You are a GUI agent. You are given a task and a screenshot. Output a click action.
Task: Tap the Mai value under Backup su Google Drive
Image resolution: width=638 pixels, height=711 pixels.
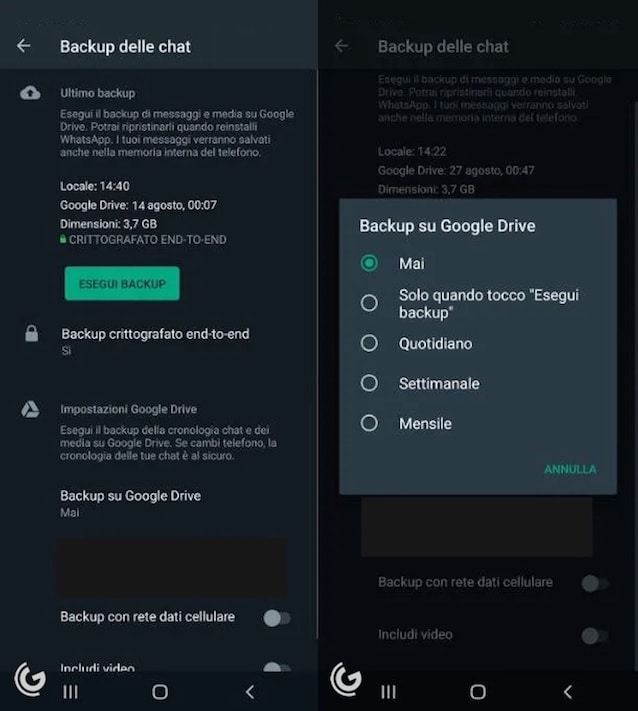point(70,513)
